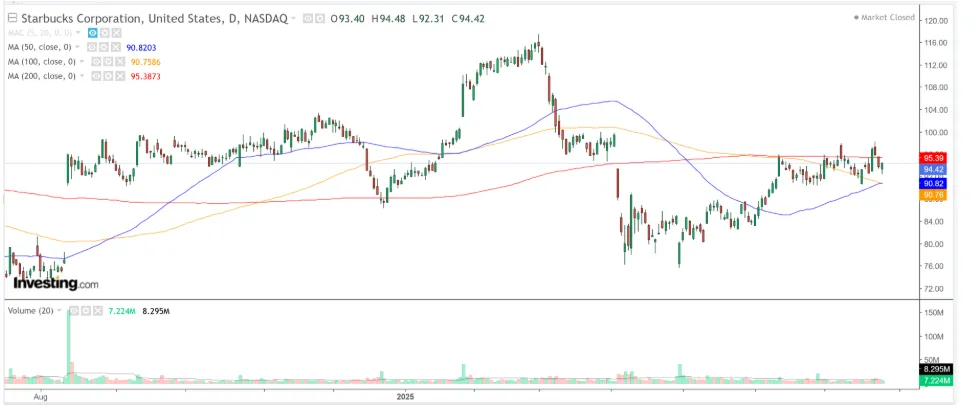Screen dimensions: 976x416
Task: Click the red 95.39 price label
Action: tap(934, 158)
